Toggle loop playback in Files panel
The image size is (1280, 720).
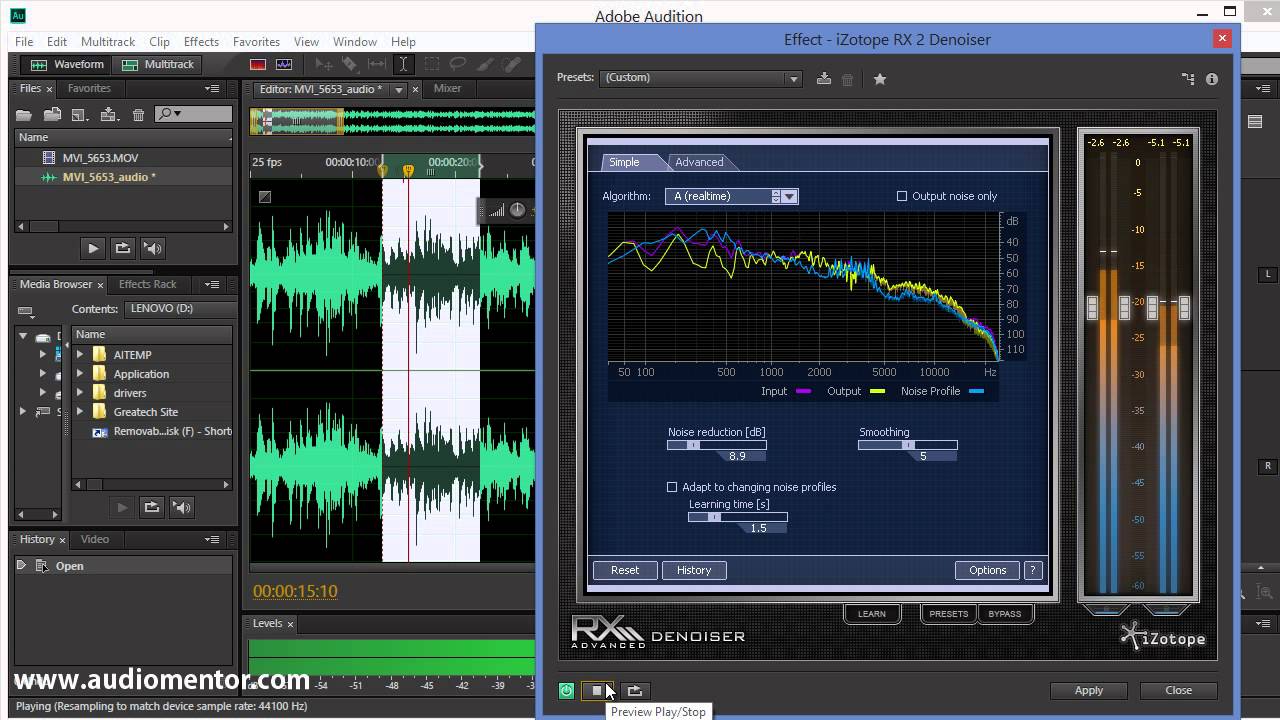122,248
